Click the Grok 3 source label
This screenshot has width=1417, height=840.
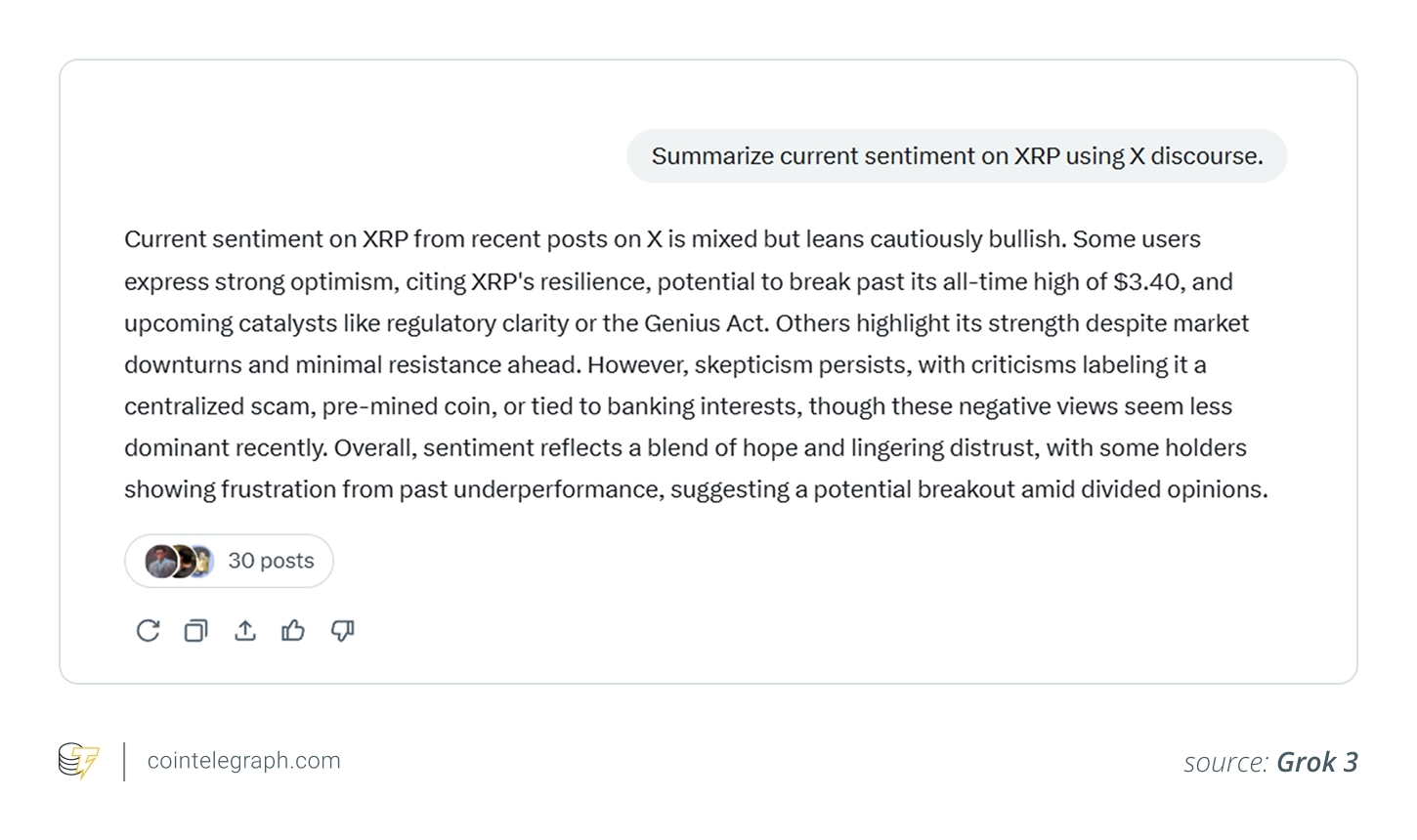[x=1316, y=762]
